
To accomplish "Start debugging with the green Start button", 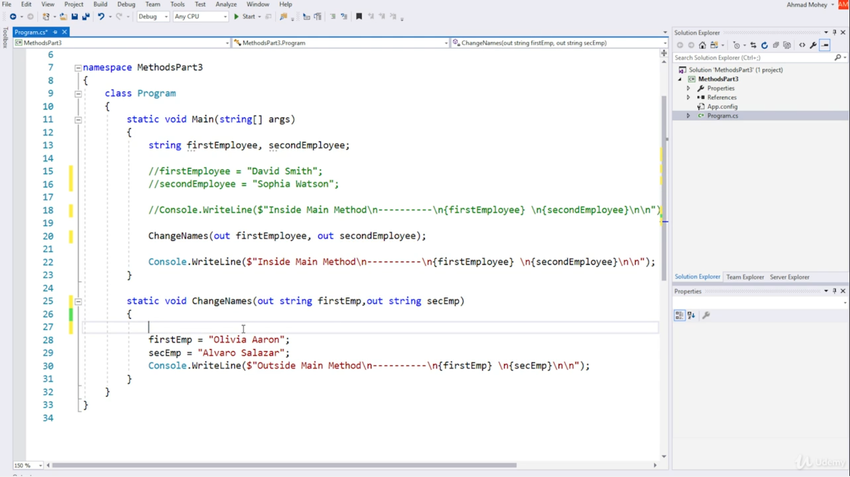I will (x=244, y=17).
